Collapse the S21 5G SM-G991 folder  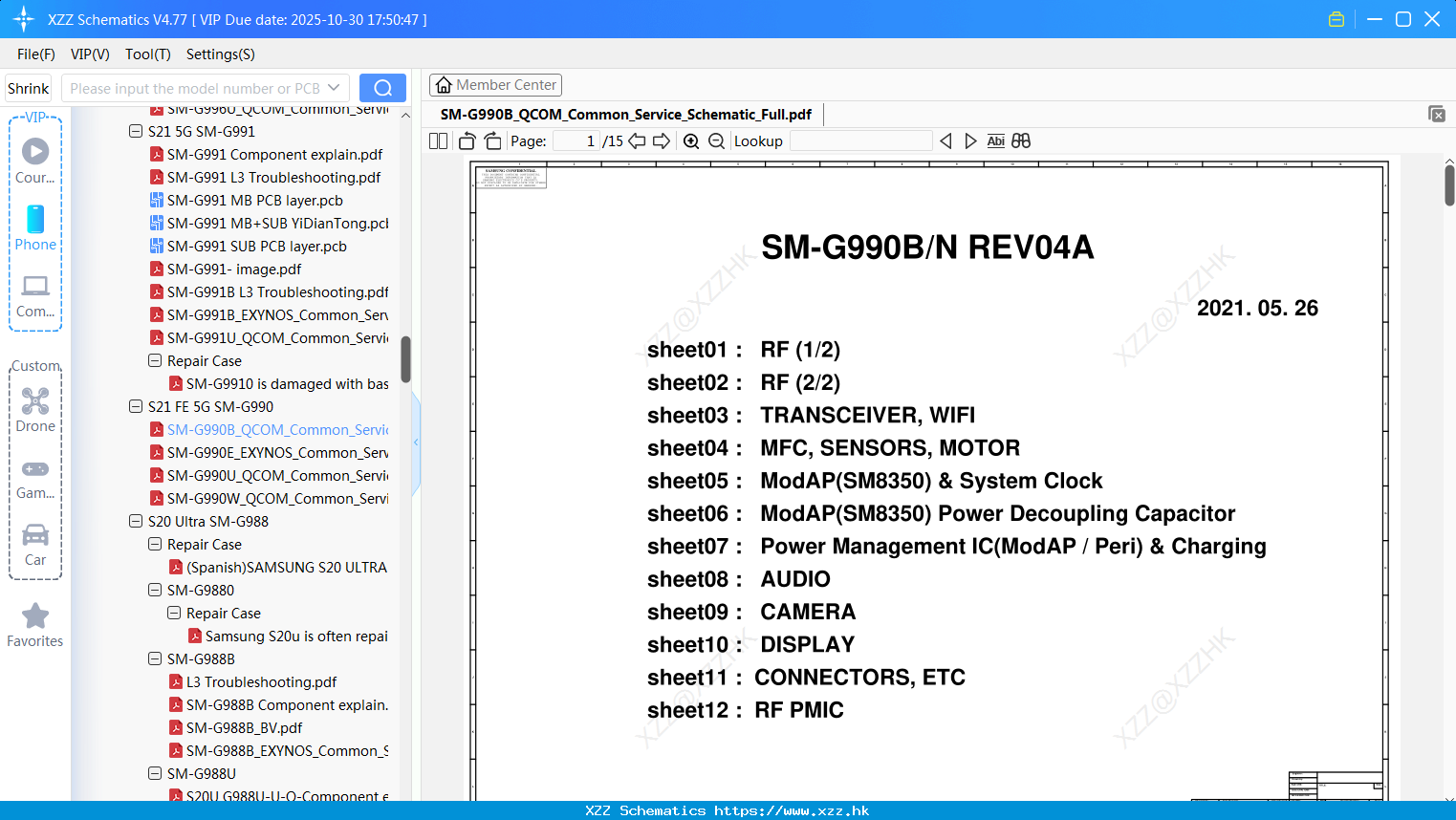pos(136,132)
